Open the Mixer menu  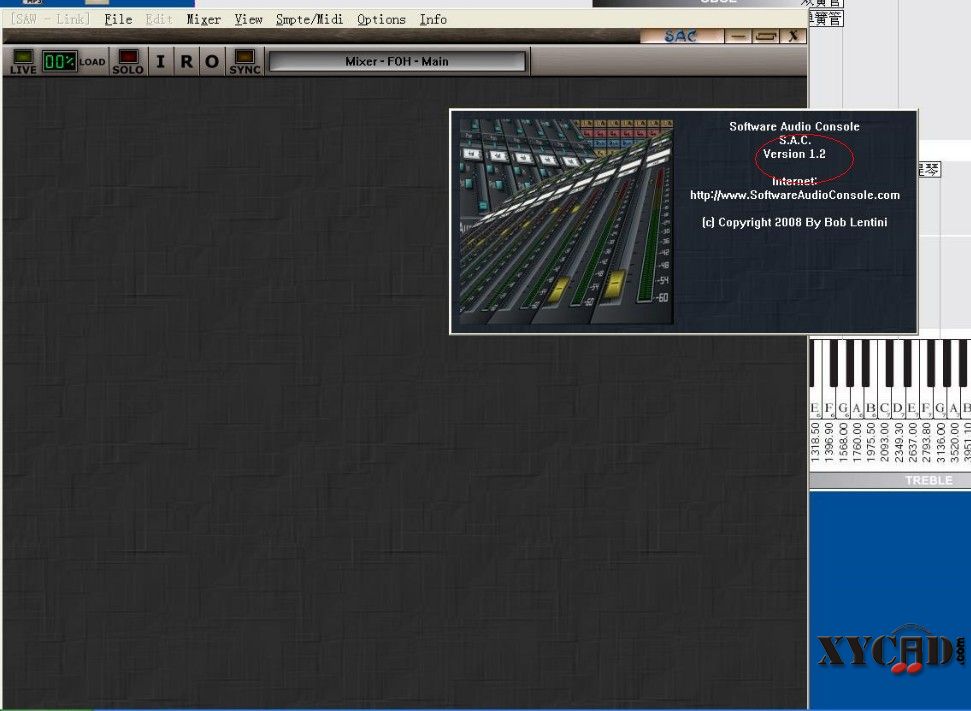click(x=204, y=20)
